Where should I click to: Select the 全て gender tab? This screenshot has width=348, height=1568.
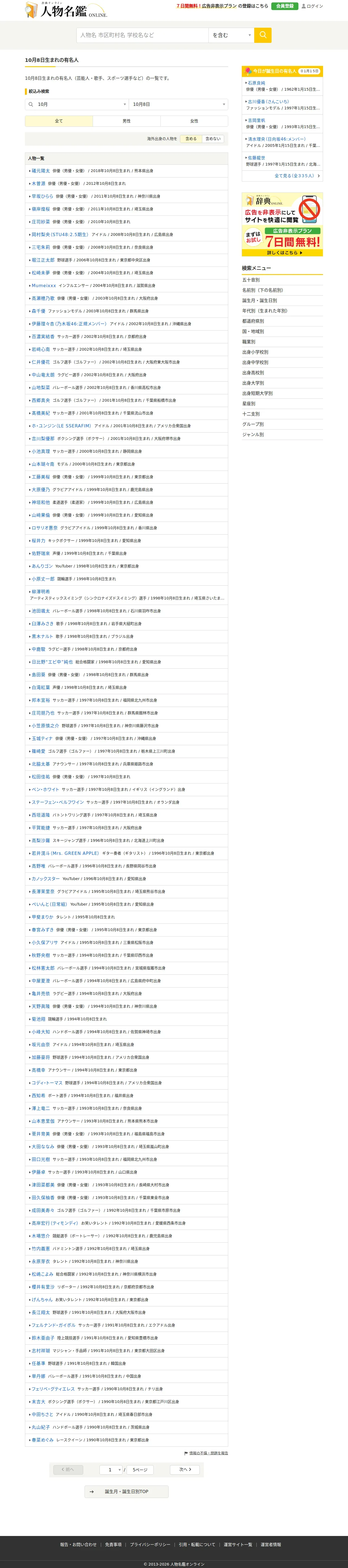(59, 121)
